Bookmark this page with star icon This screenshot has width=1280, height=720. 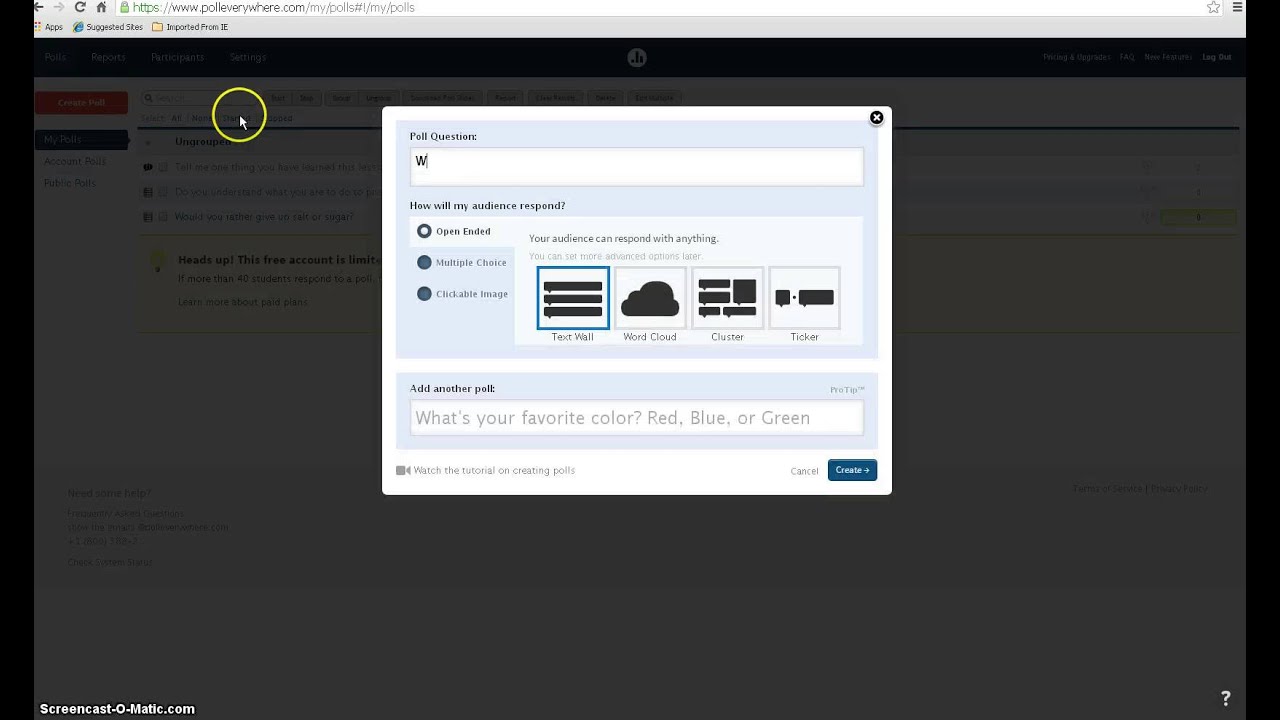(1213, 7)
